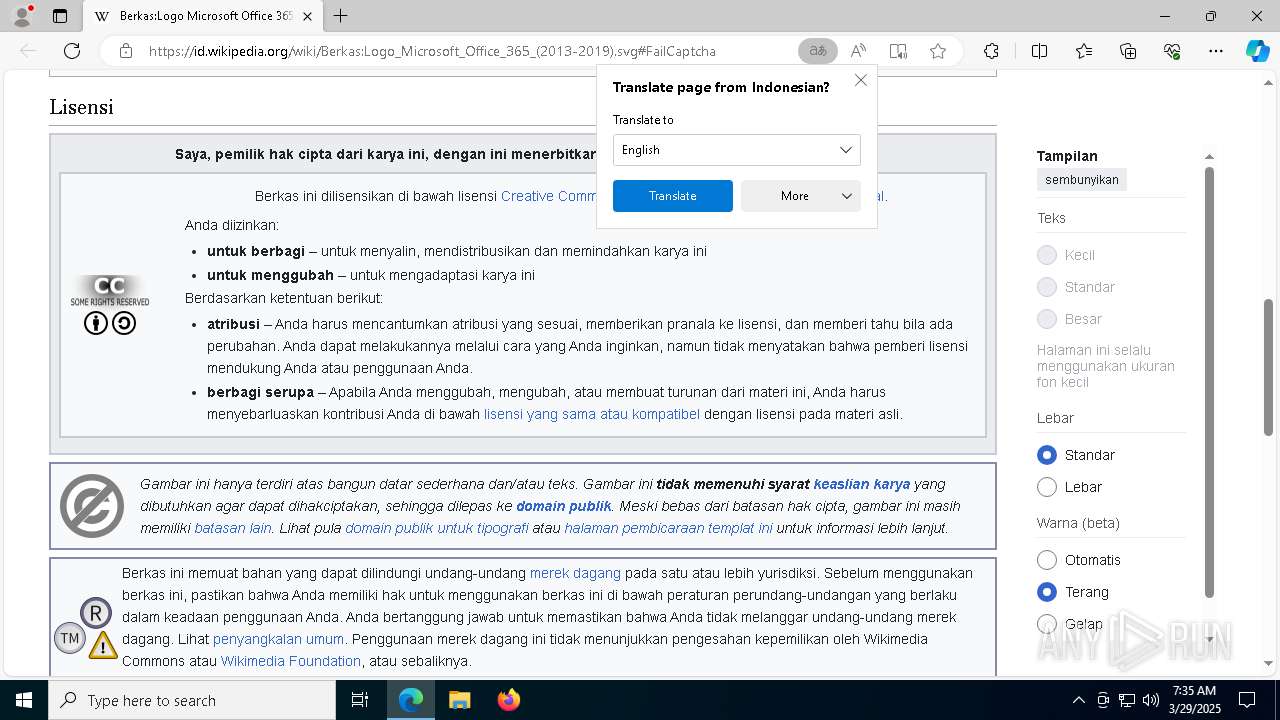Show hidden system tray icons
The width and height of the screenshot is (1280, 720).
pos(1078,700)
